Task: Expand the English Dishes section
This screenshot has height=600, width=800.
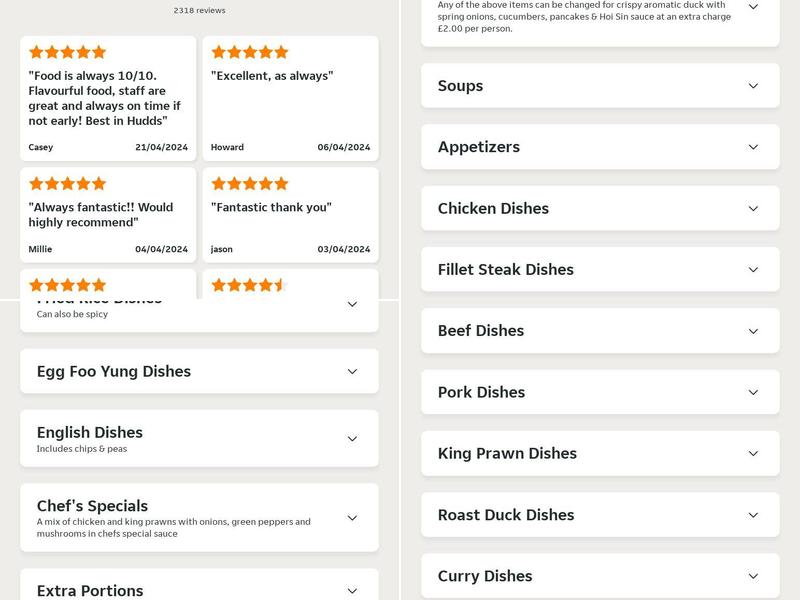Action: 199,437
